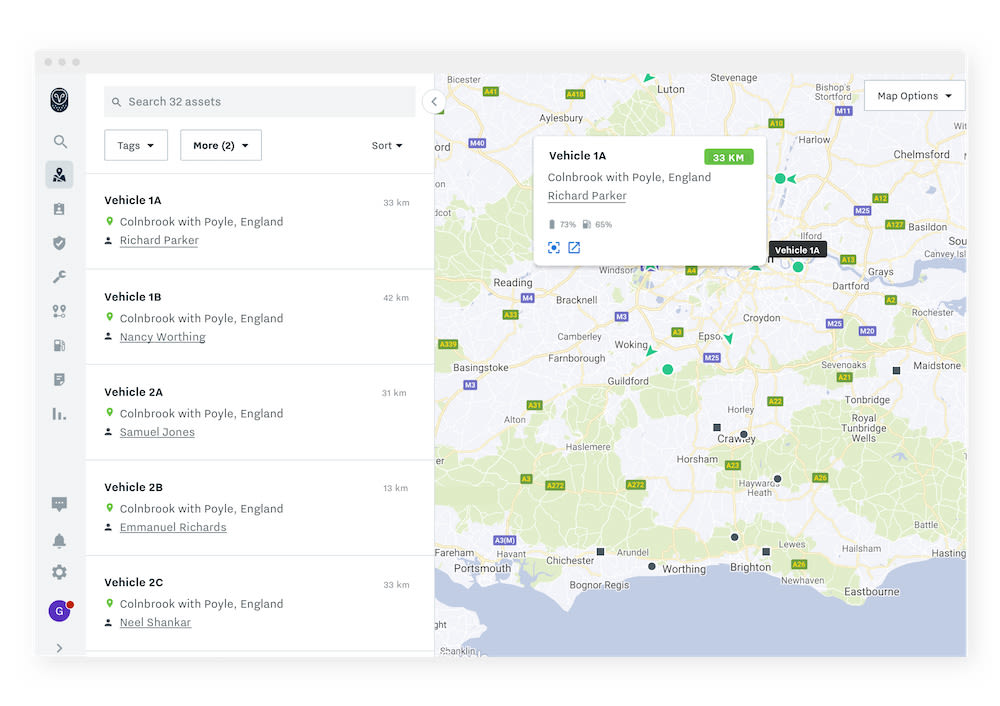Expand the More (2) filter dropdown
This screenshot has height=706, width=1000.
point(219,145)
